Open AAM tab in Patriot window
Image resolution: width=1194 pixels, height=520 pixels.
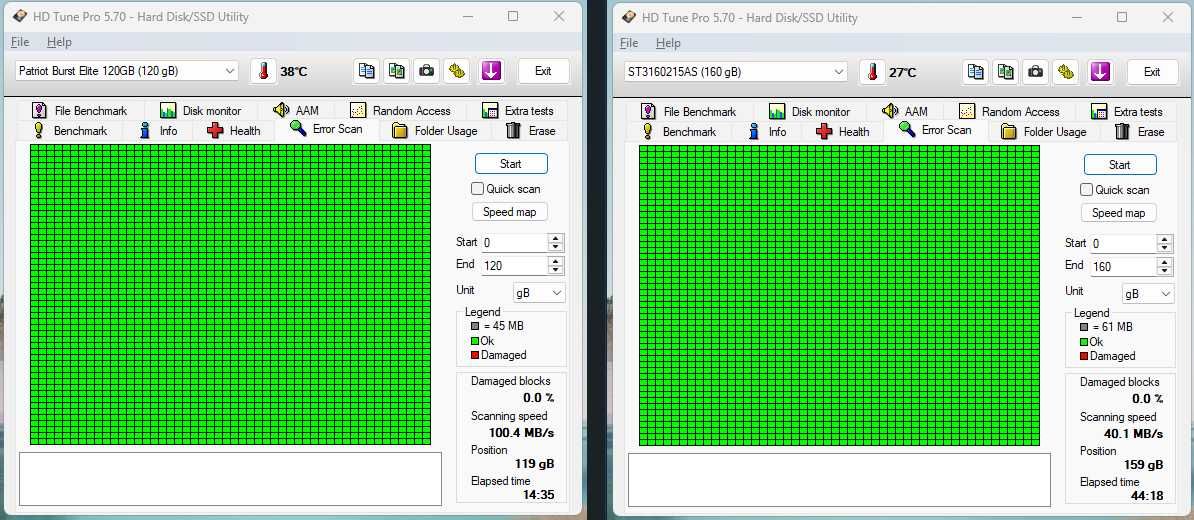[296, 110]
